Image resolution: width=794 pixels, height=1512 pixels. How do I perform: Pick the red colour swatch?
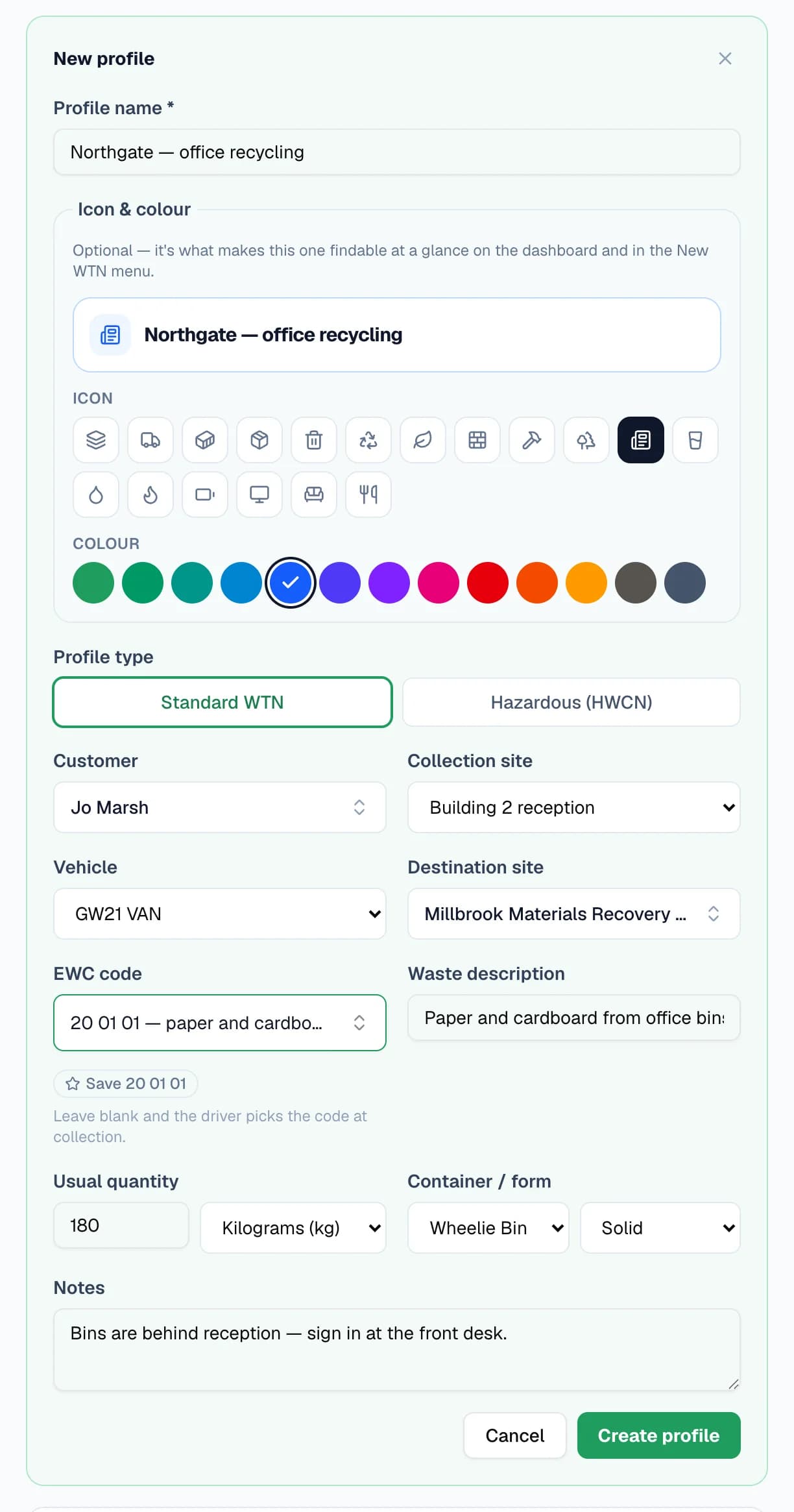(488, 583)
